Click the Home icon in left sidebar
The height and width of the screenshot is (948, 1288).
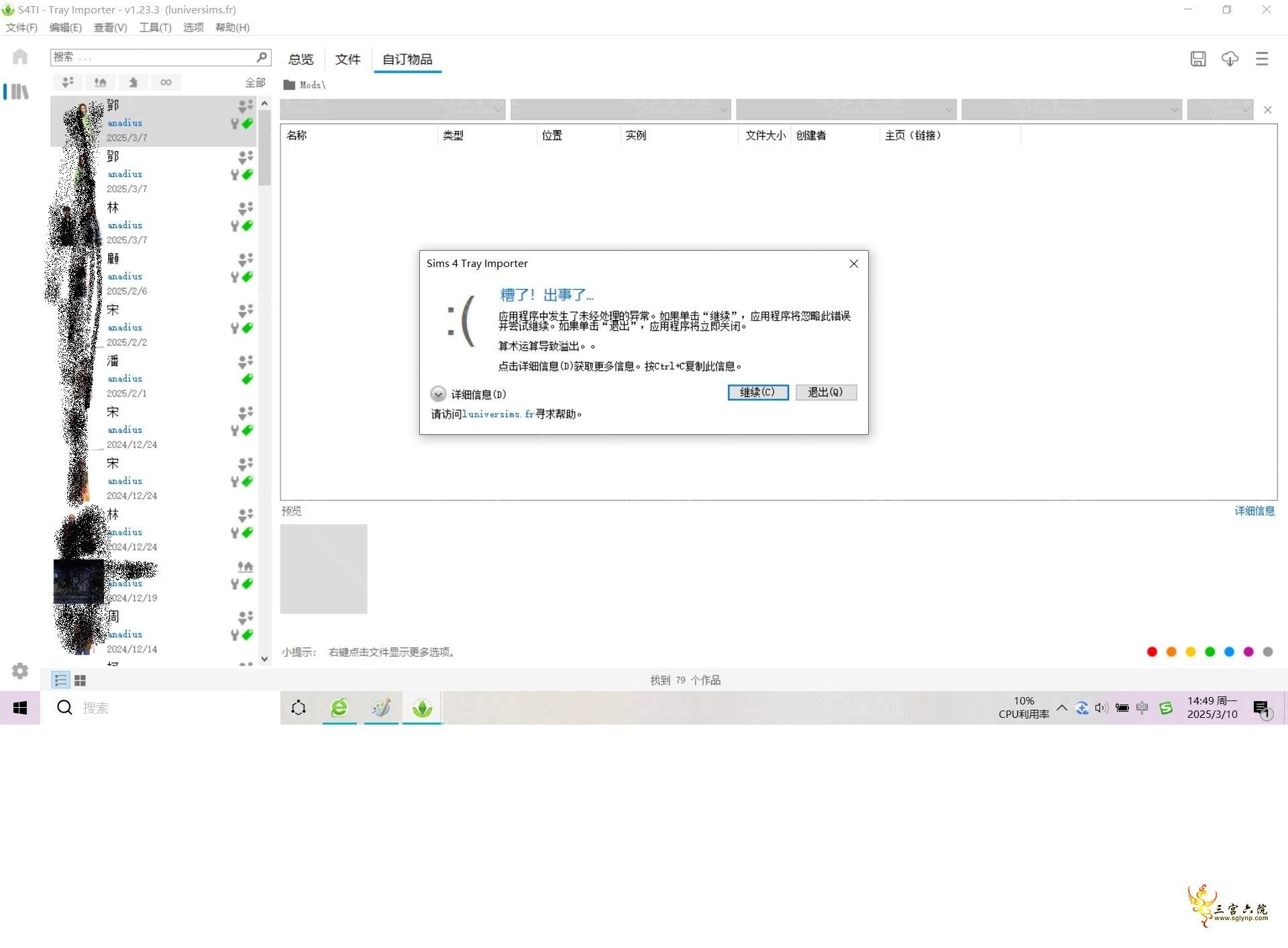pos(20,57)
